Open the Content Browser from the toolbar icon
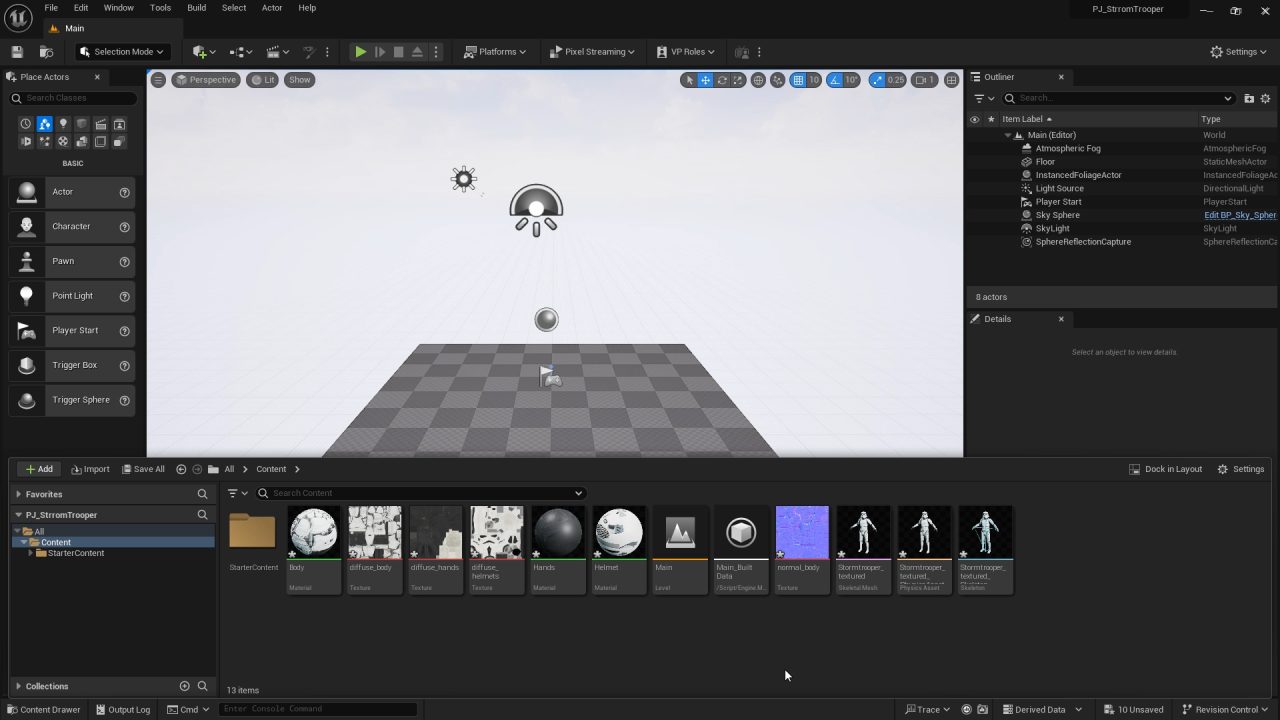 [46, 52]
